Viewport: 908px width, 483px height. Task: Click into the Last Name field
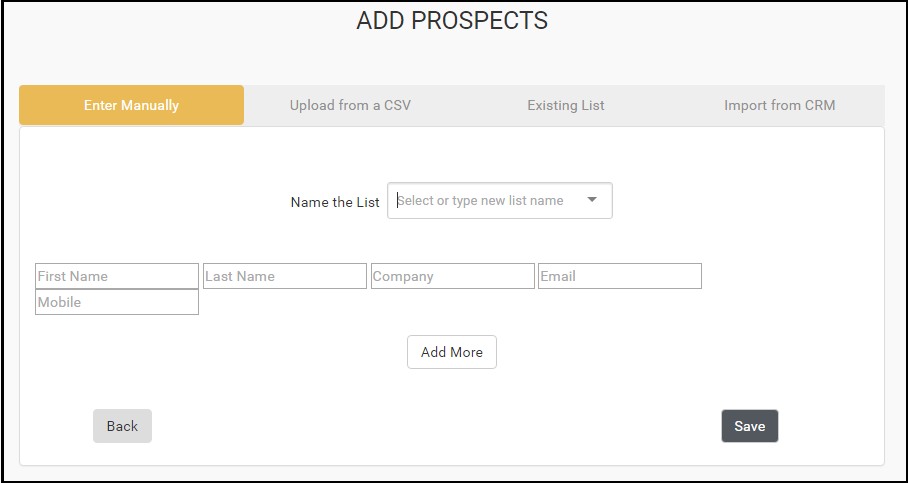pos(285,276)
